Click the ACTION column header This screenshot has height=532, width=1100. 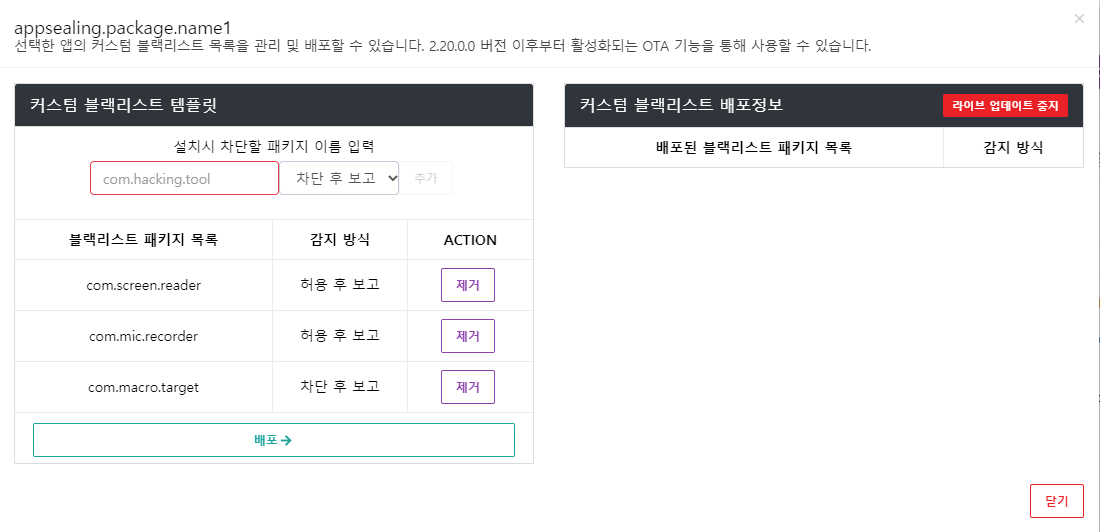coord(470,240)
